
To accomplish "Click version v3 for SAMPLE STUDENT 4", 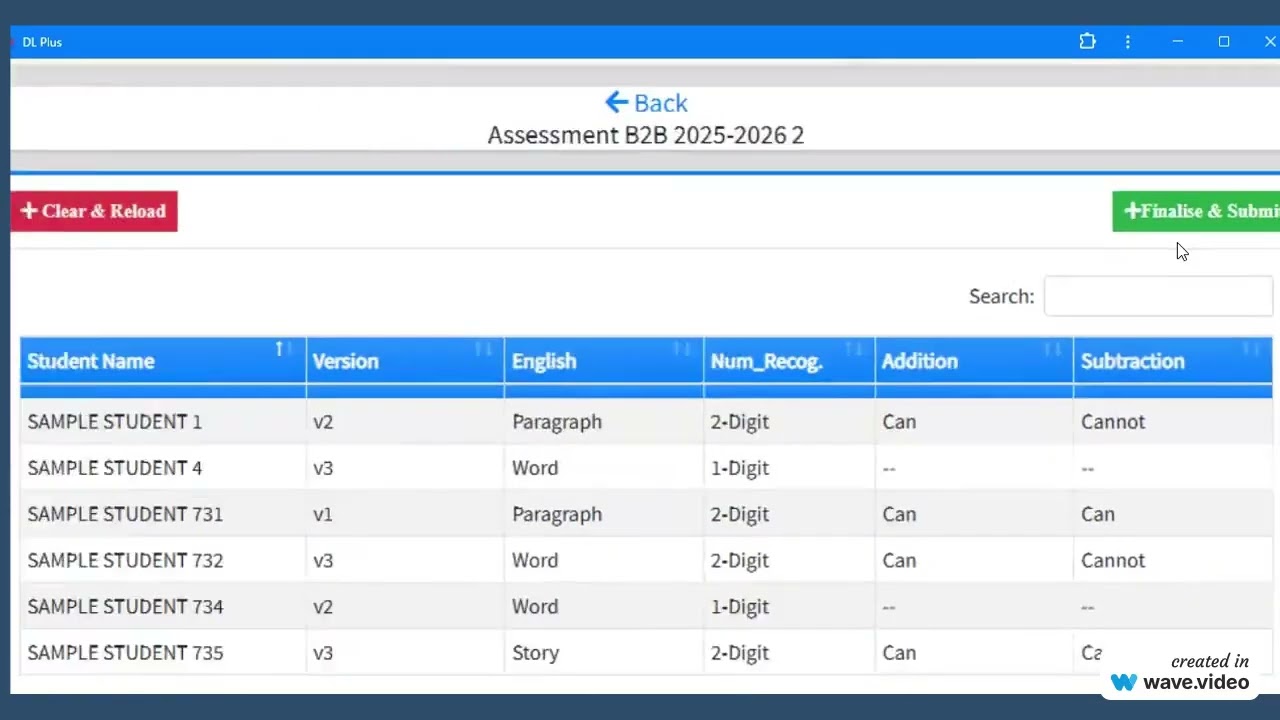I will [323, 468].
